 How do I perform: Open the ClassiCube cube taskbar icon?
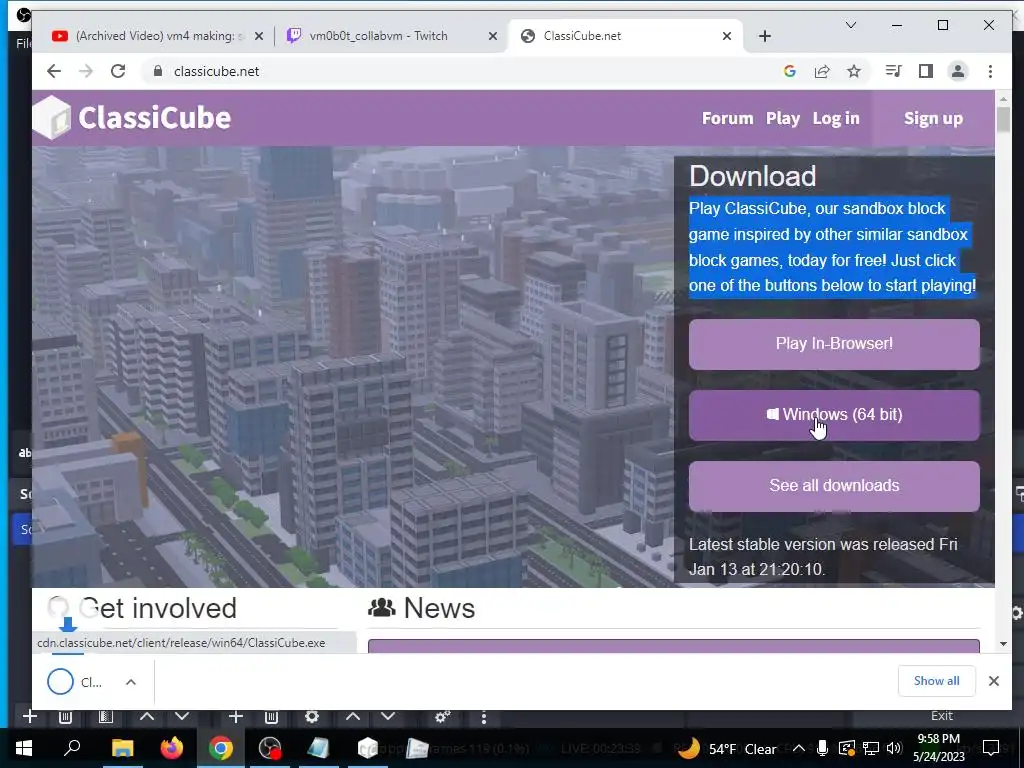[368, 748]
